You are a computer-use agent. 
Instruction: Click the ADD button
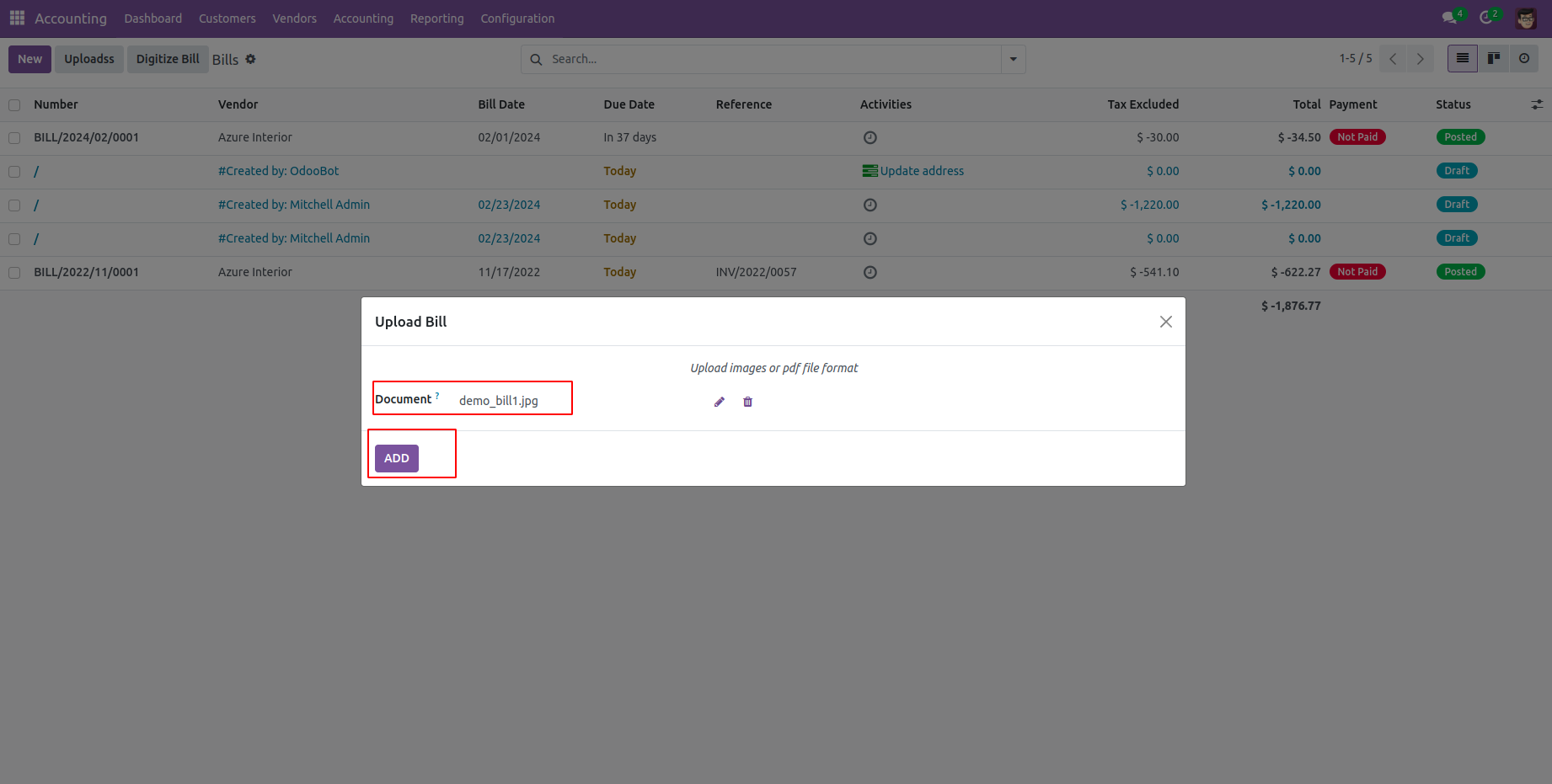pyautogui.click(x=396, y=458)
